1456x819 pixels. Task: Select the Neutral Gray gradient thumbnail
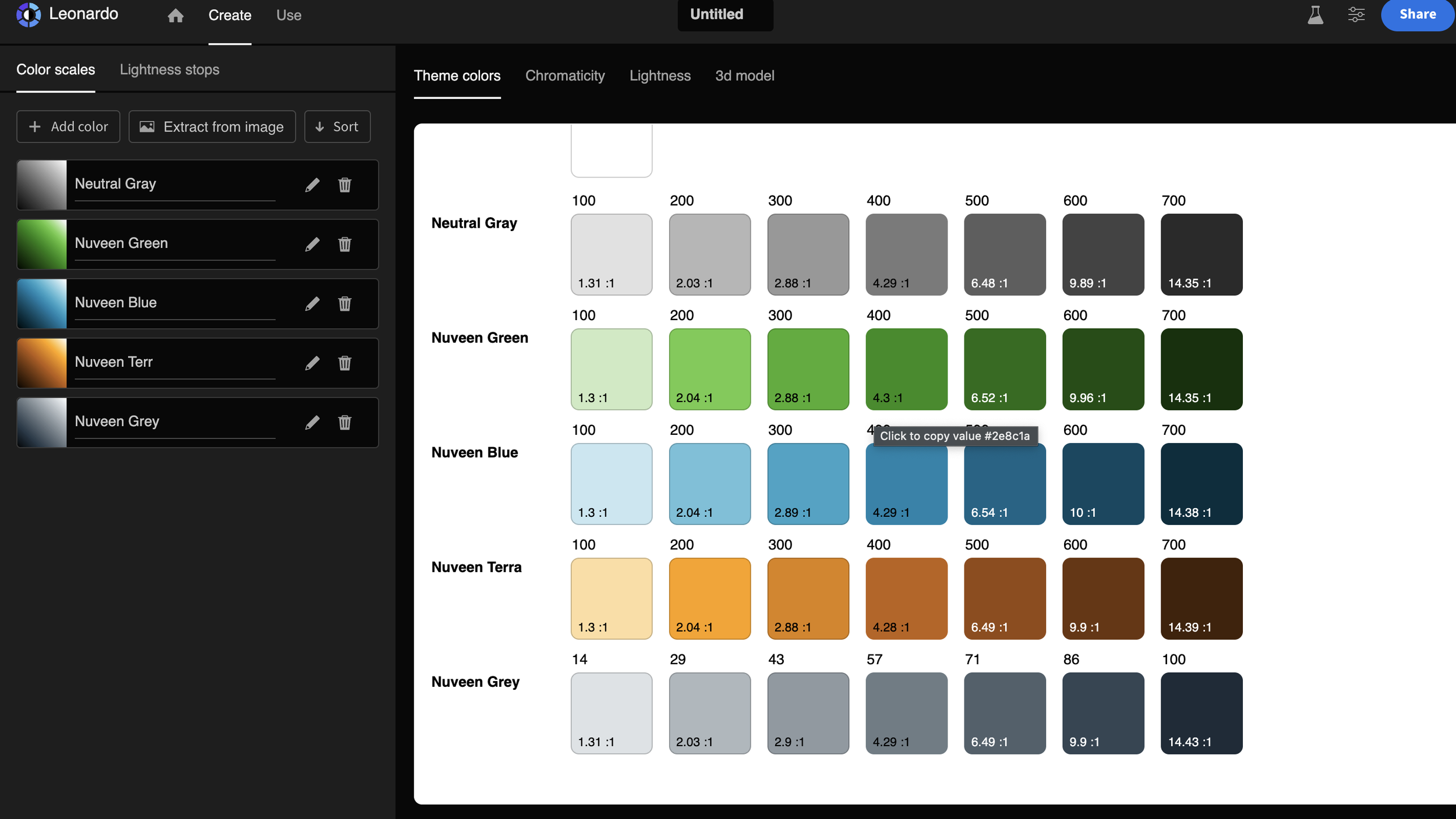[x=42, y=185]
